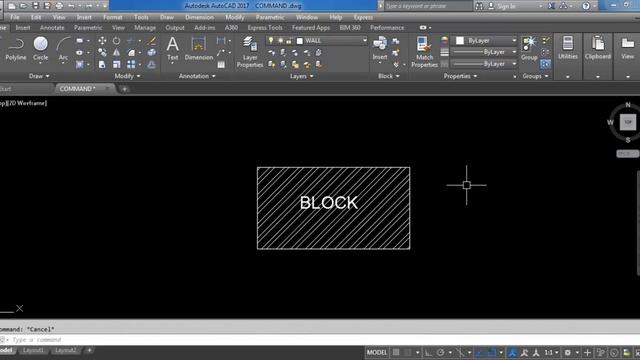Click the Mirror tool icon
640x360 pixels.
point(116,52)
